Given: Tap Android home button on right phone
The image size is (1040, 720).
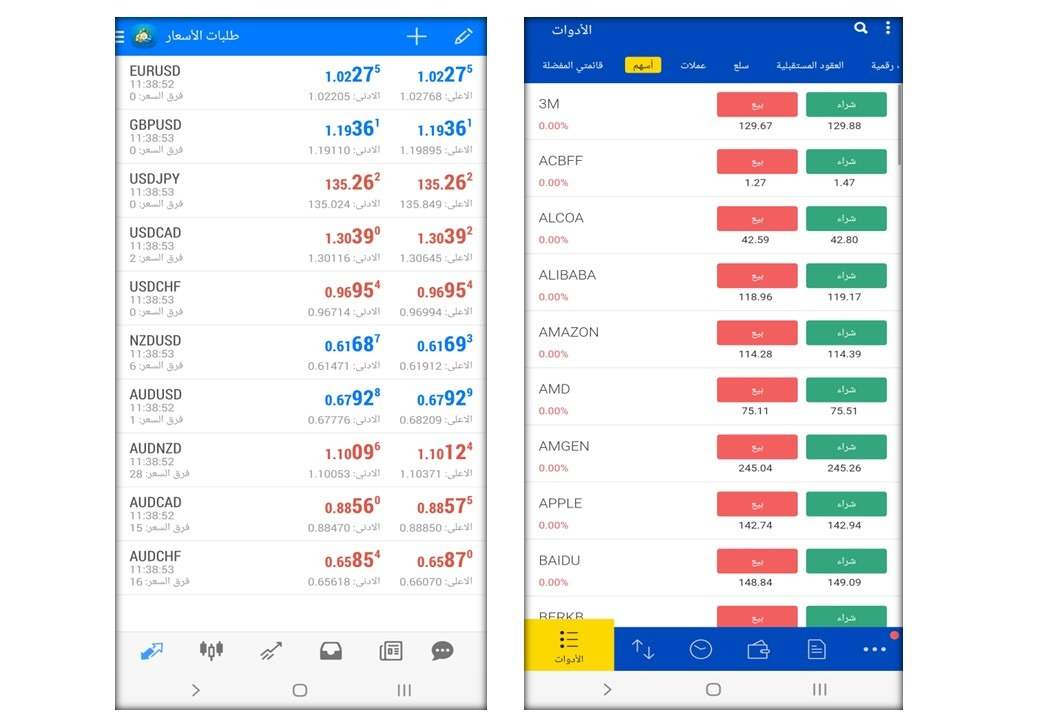Looking at the screenshot, I should (x=713, y=690).
